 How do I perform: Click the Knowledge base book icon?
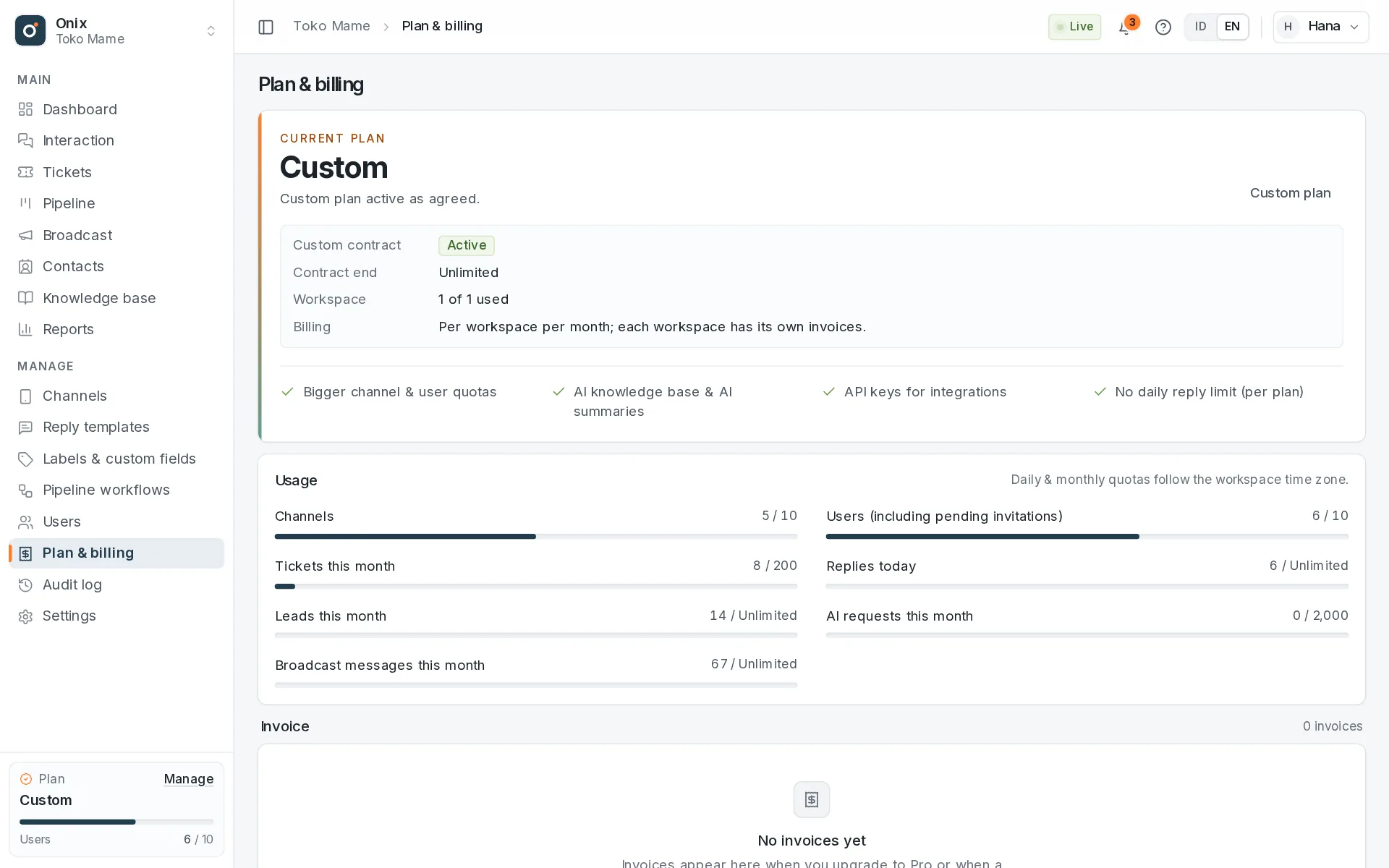pyautogui.click(x=25, y=298)
